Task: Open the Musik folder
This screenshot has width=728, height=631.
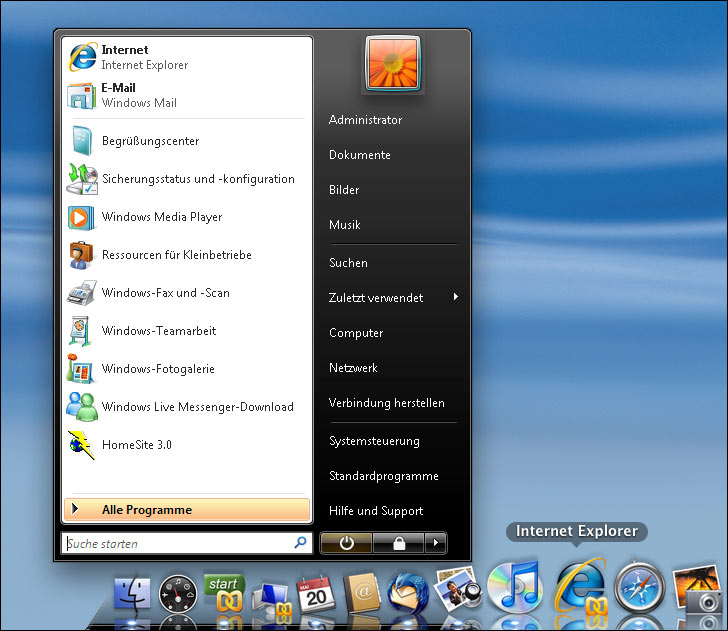Action: (344, 225)
